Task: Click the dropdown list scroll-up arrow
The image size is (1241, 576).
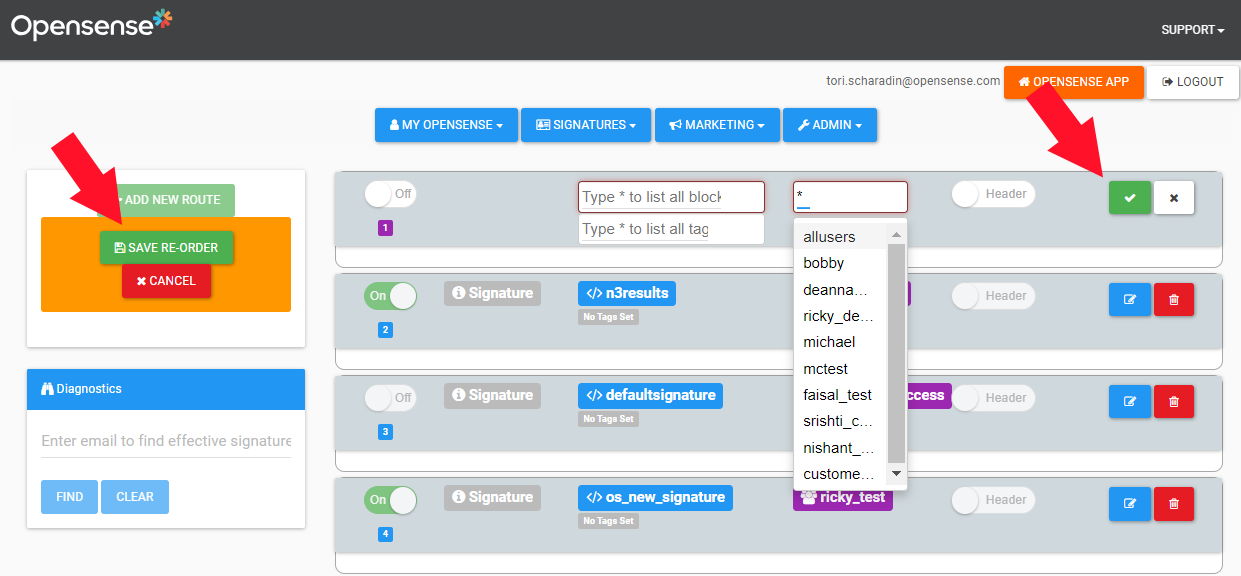Action: click(896, 234)
